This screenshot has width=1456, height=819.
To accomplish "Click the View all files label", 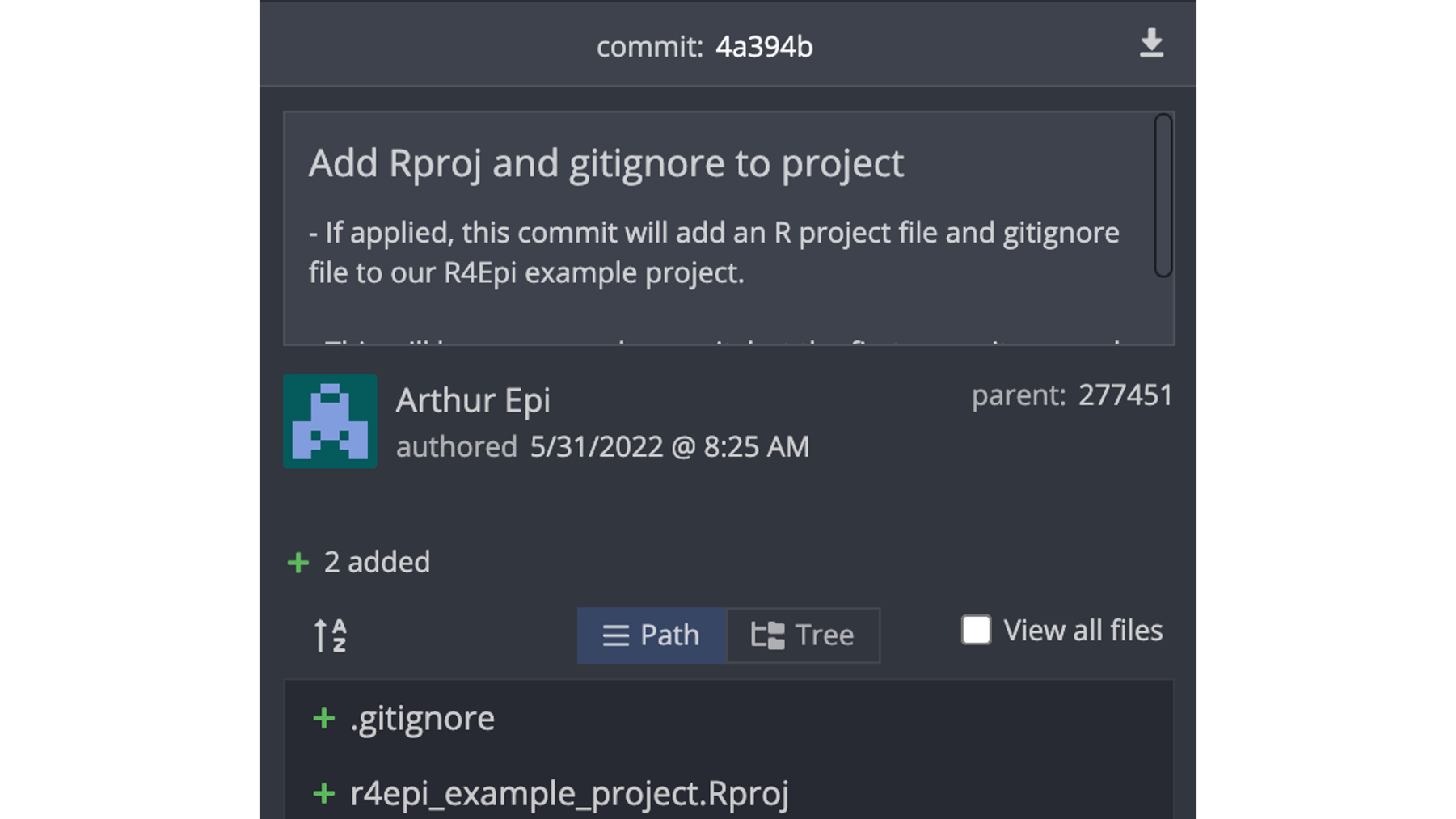I will [1083, 630].
